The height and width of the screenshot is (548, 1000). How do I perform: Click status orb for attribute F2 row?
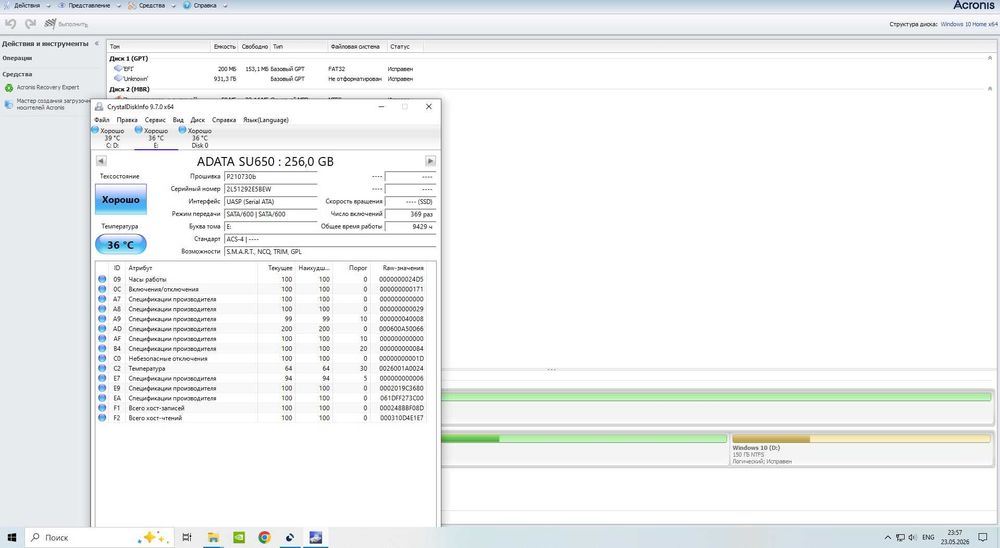(x=102, y=418)
